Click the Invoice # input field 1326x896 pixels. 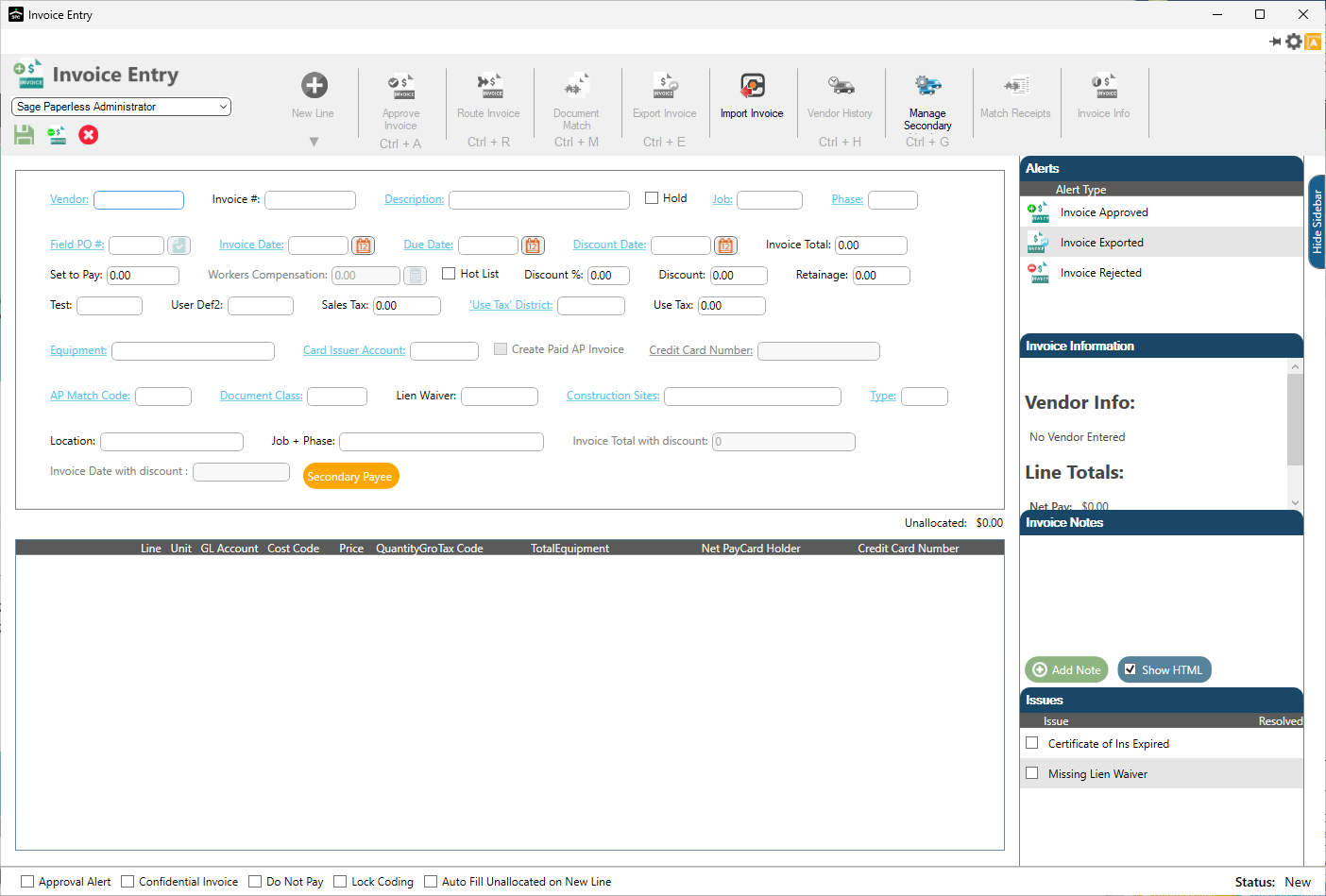click(311, 200)
